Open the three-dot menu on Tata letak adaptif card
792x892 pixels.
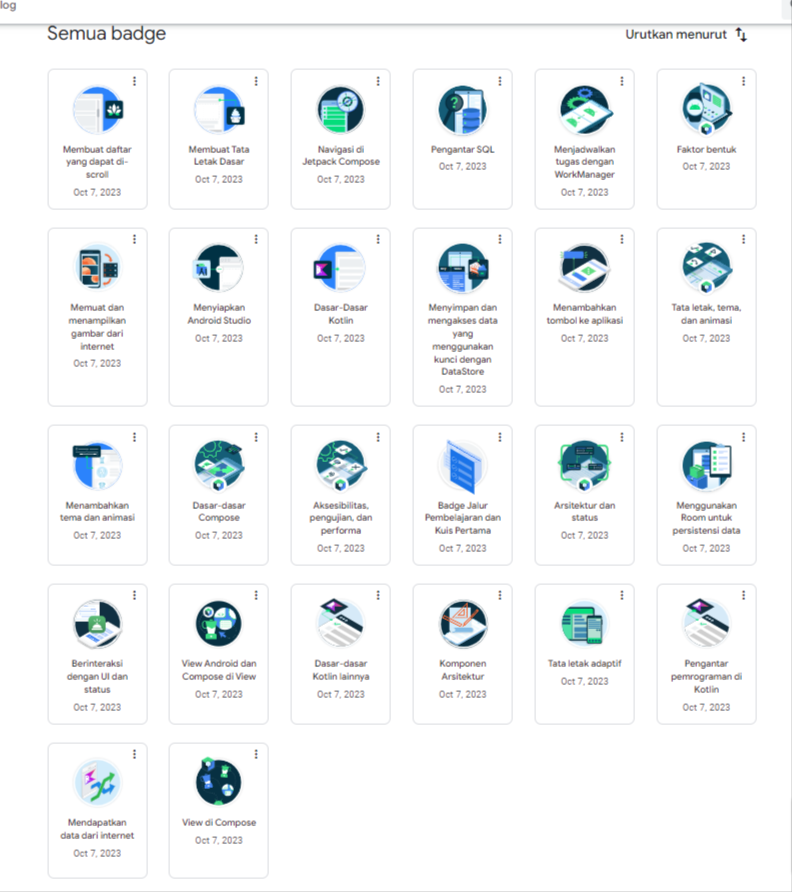[622, 595]
